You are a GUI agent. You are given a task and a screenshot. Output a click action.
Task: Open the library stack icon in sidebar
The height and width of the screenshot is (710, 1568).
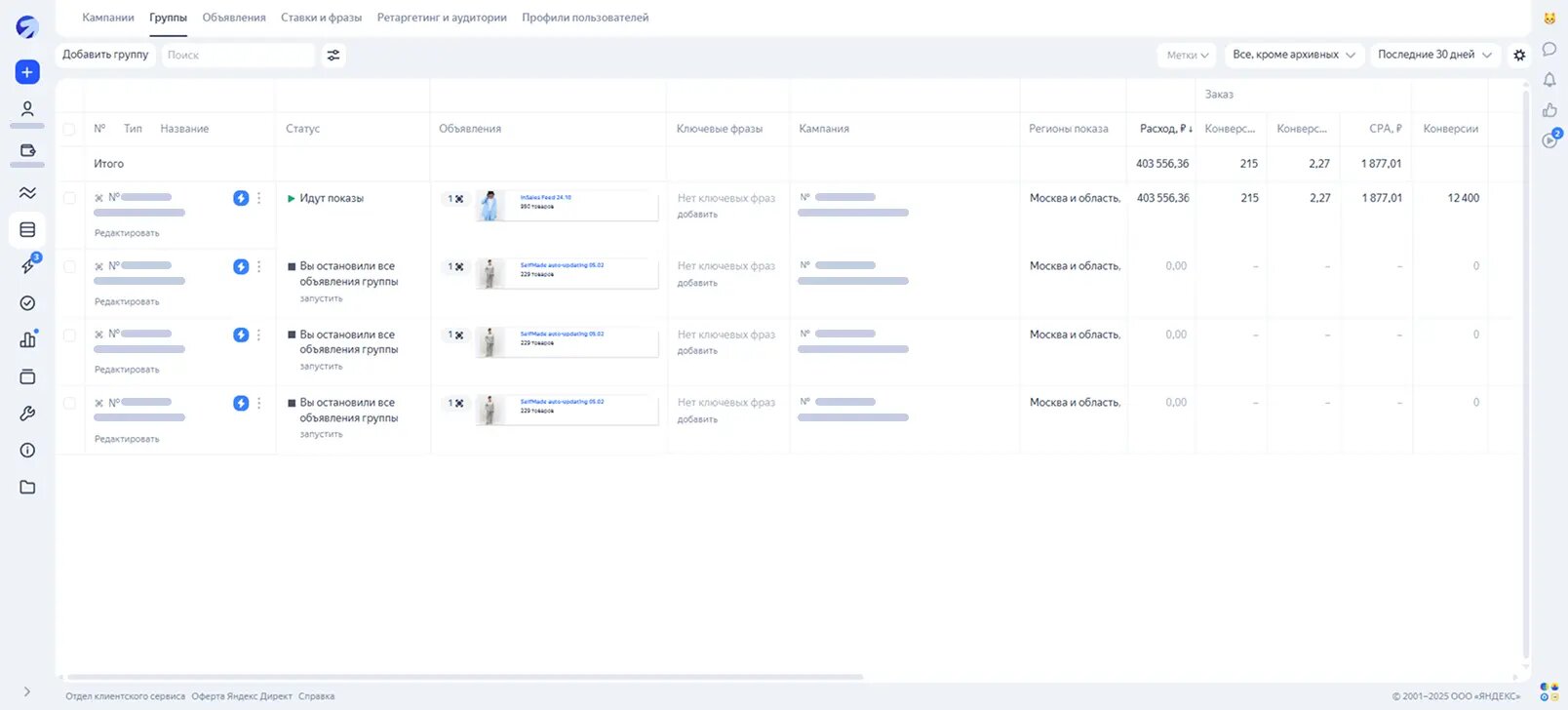tap(27, 376)
